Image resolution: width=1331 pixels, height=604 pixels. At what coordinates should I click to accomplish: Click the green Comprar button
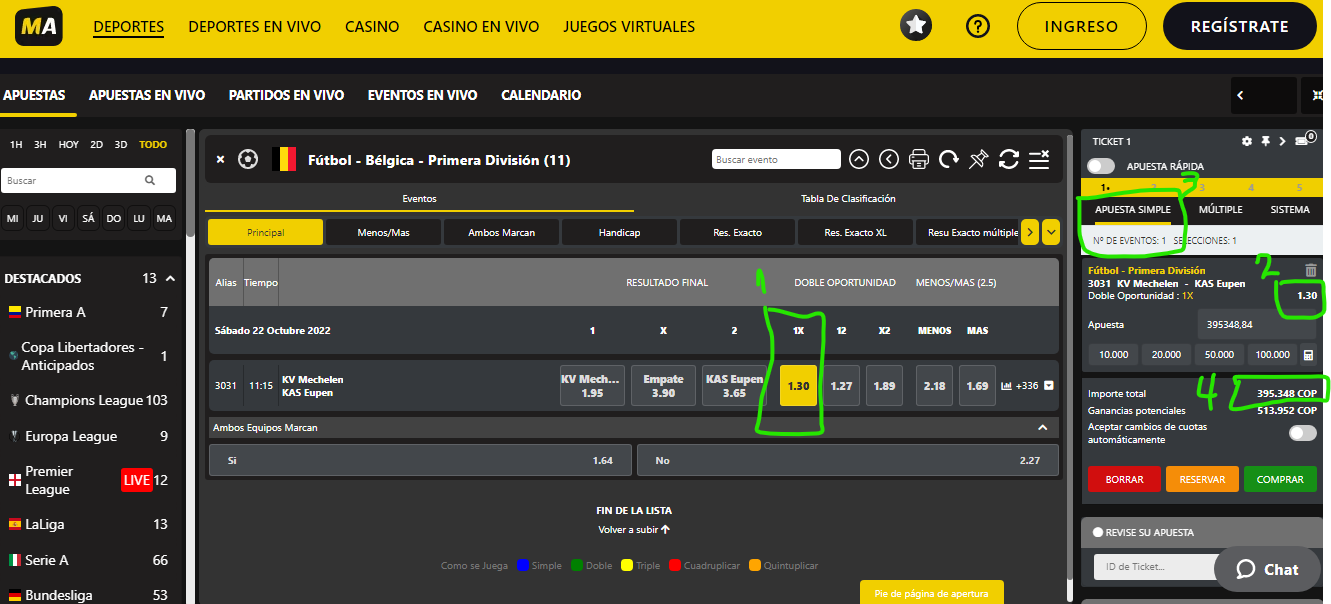coord(1280,479)
